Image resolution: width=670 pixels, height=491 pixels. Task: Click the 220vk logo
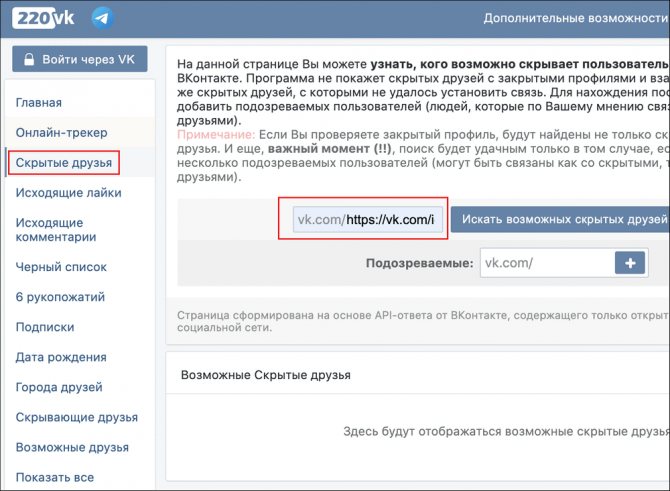click(x=43, y=18)
